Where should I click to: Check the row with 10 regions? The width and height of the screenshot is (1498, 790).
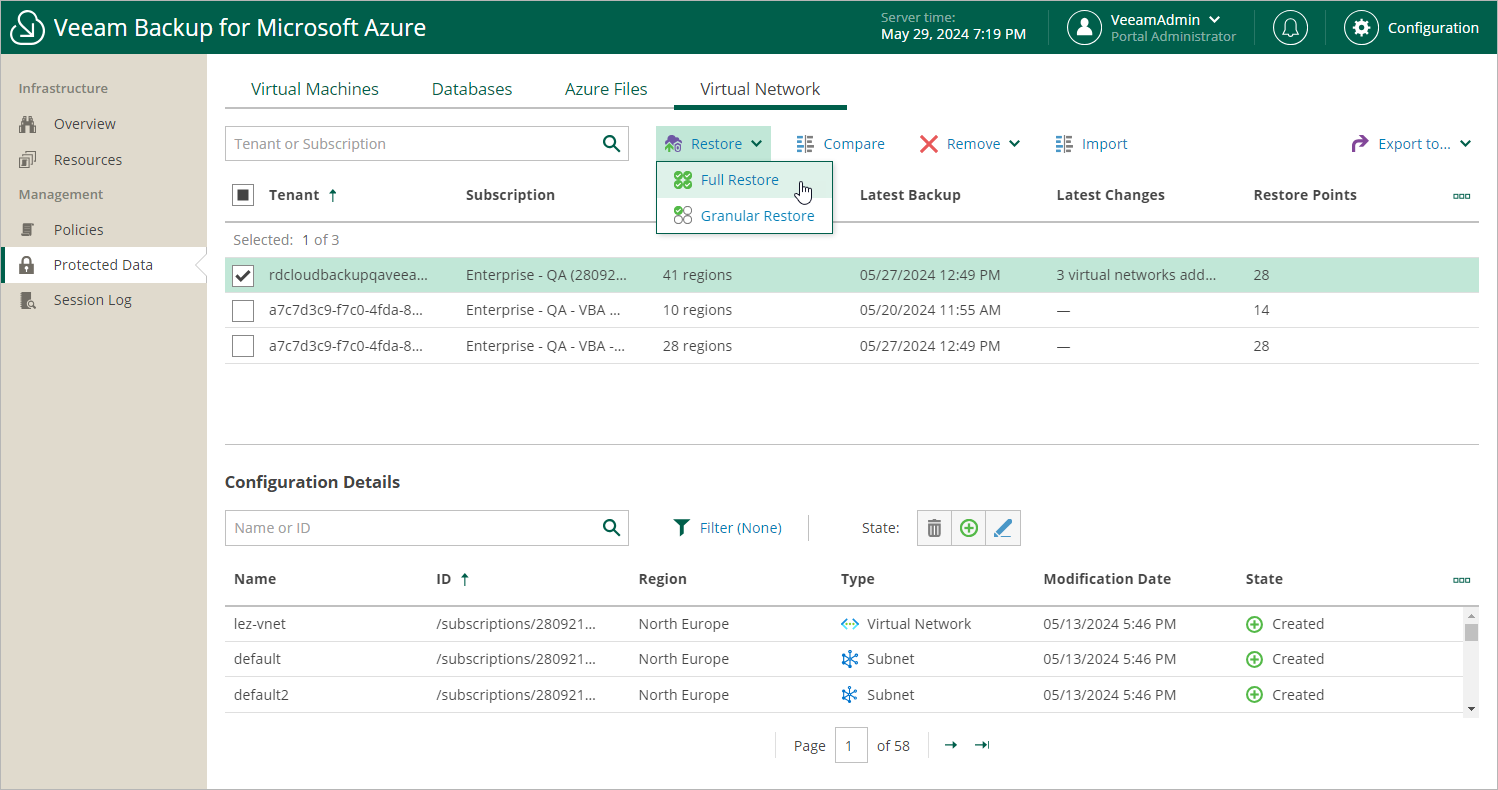[x=243, y=311]
